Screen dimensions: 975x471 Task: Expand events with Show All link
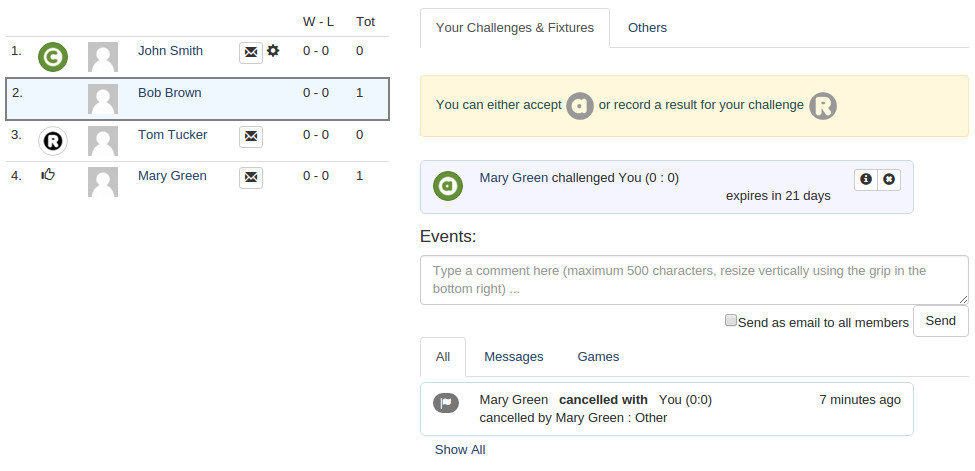click(460, 450)
